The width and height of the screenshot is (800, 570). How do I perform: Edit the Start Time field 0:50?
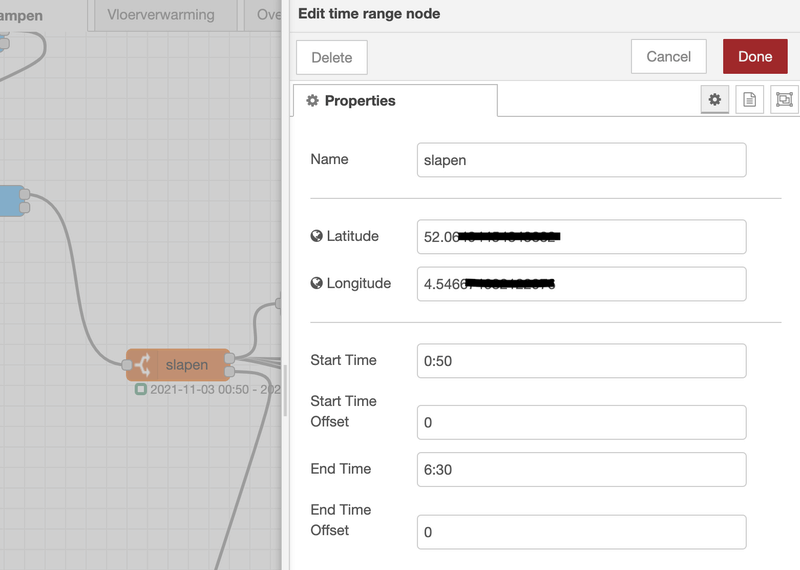582,361
